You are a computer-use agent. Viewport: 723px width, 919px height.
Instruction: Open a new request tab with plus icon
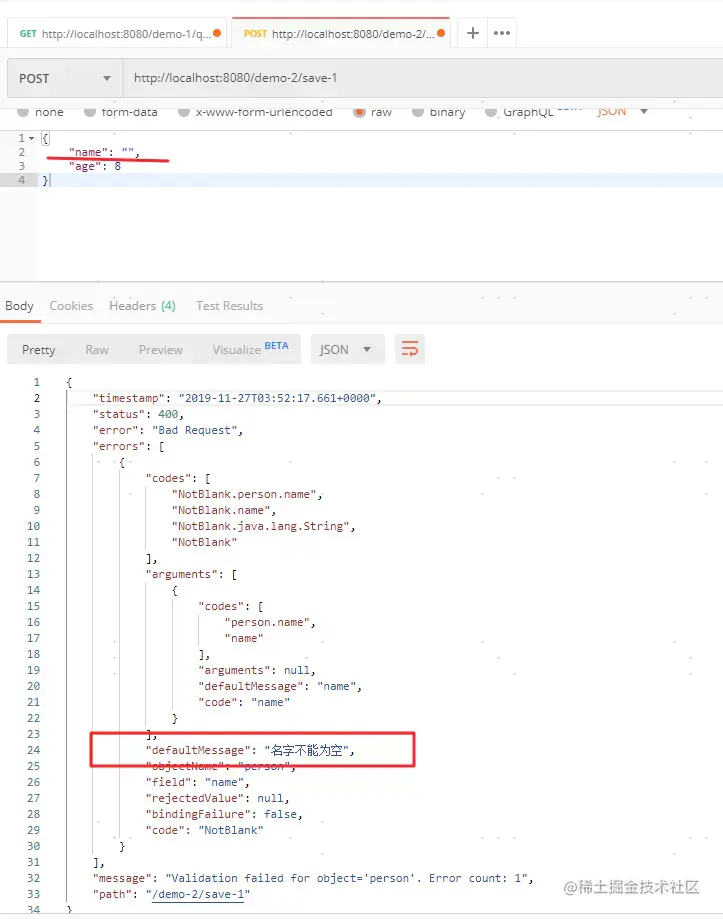(x=472, y=33)
